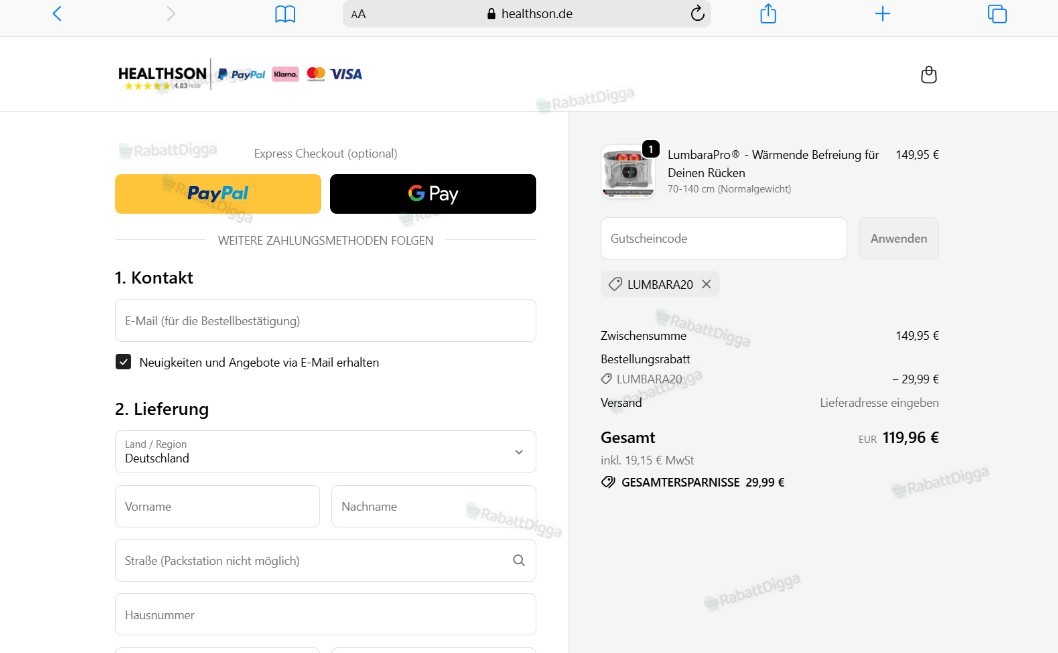Click the Vorname input field
This screenshot has width=1058, height=653.
pyautogui.click(x=217, y=506)
